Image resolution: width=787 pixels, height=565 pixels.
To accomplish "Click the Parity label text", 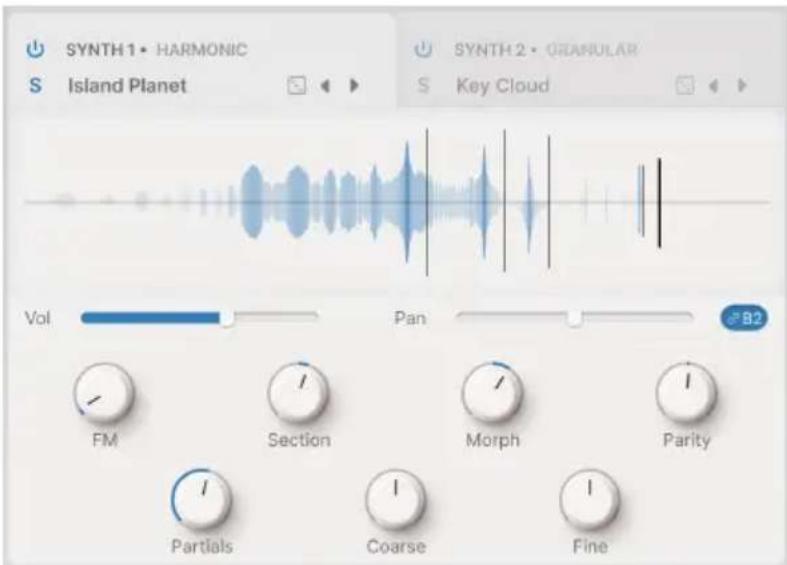I will pyautogui.click(x=687, y=440).
